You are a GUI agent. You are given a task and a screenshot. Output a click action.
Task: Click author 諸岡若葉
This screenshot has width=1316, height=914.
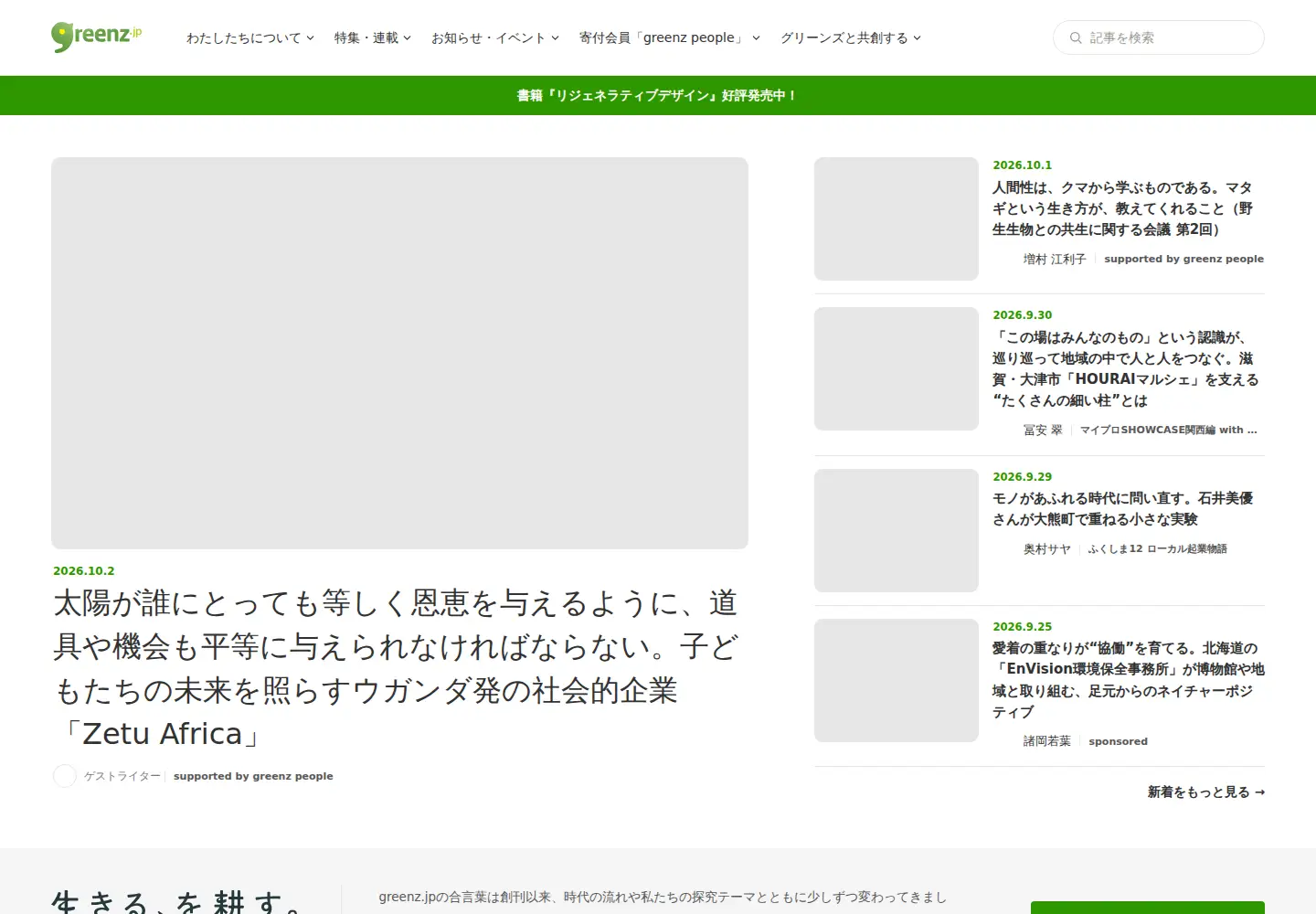click(1047, 741)
